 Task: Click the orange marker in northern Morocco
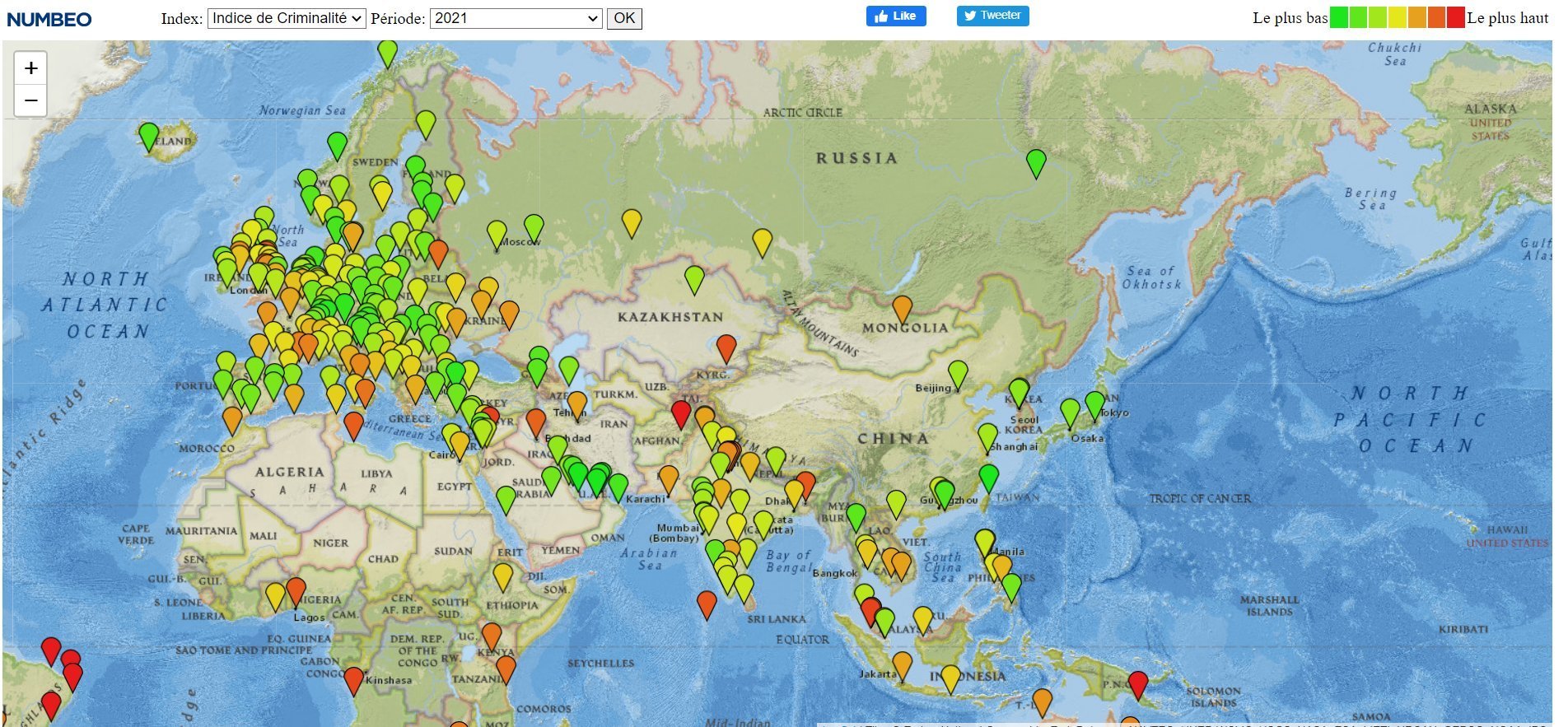pos(232,420)
